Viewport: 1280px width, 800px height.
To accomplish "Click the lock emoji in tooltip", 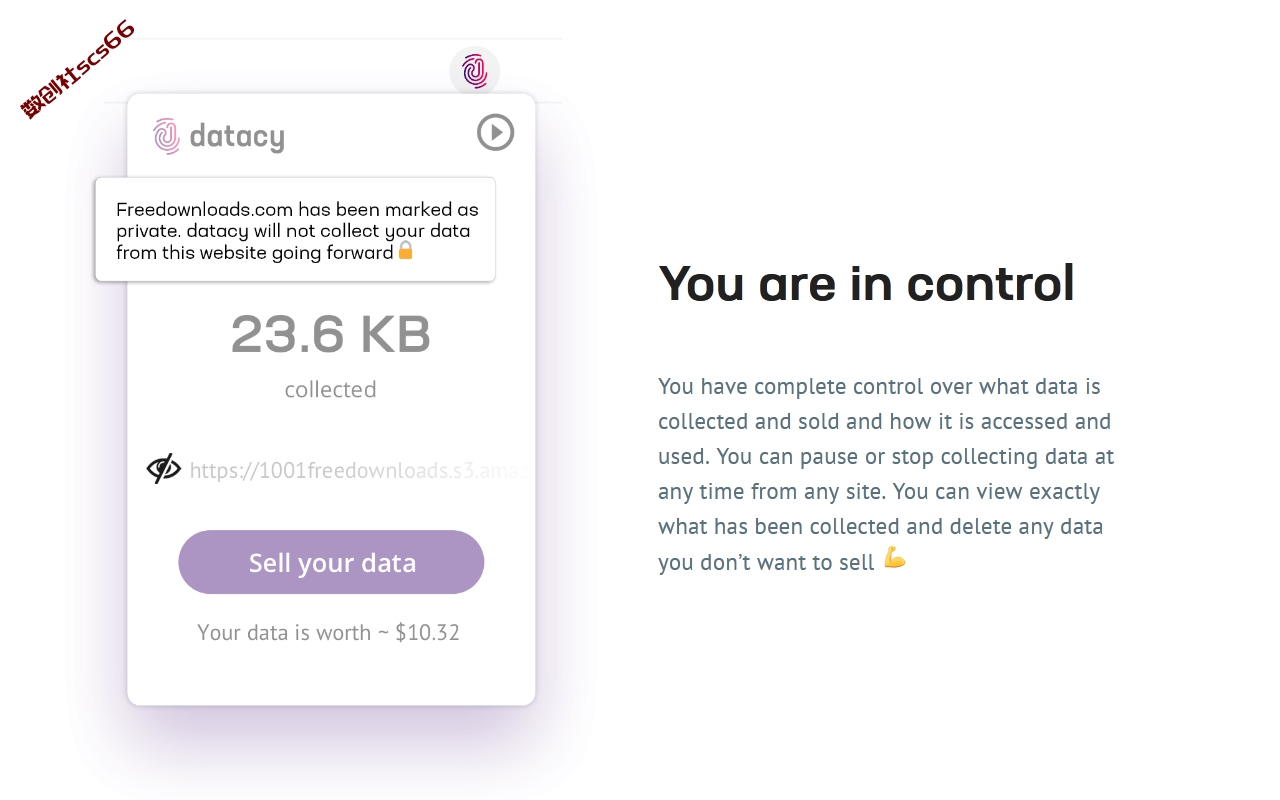I will click(x=406, y=251).
